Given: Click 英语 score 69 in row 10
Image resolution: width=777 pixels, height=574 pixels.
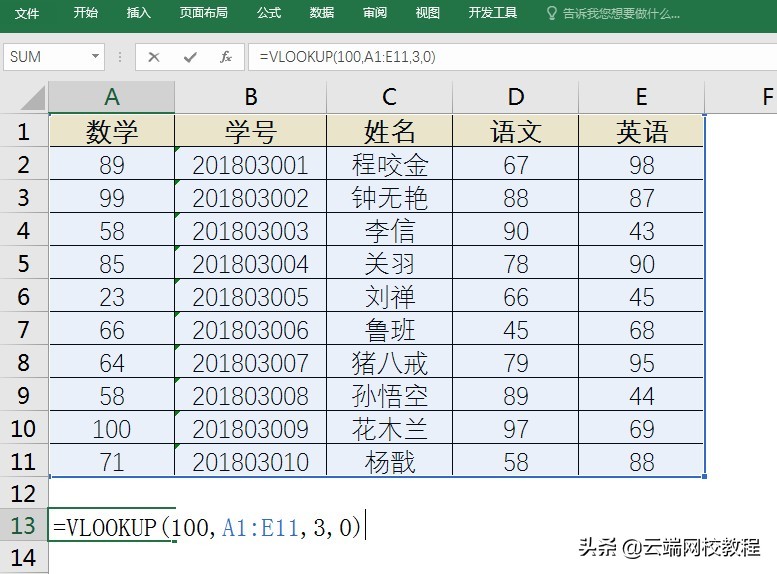Looking at the screenshot, I should (641, 428).
